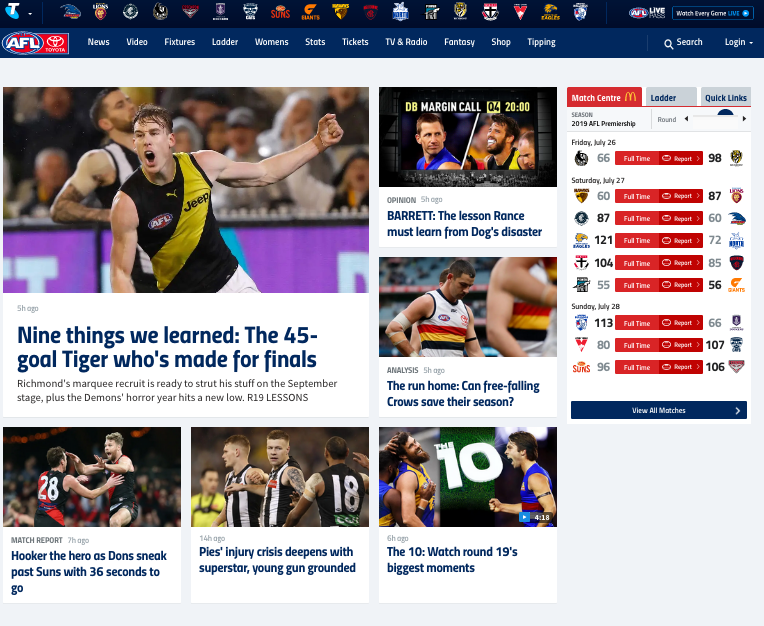Open the Geelong Cats logo in top bar
The image size is (764, 626).
click(250, 12)
